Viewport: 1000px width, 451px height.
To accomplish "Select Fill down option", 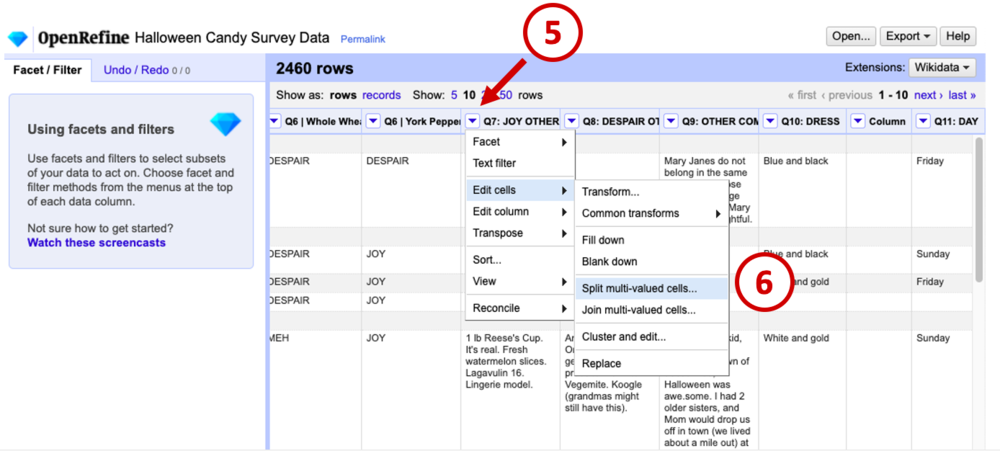I will click(x=651, y=240).
